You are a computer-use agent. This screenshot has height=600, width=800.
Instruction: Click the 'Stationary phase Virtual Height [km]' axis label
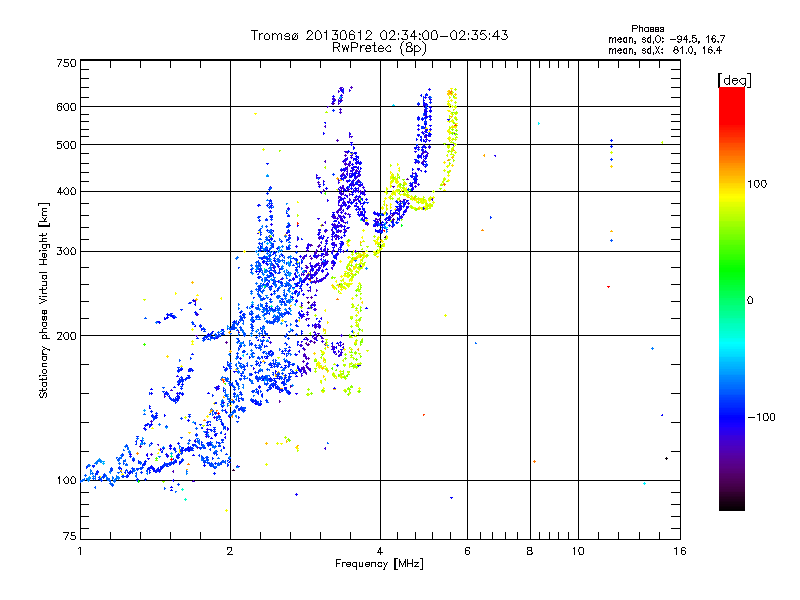pos(44,300)
